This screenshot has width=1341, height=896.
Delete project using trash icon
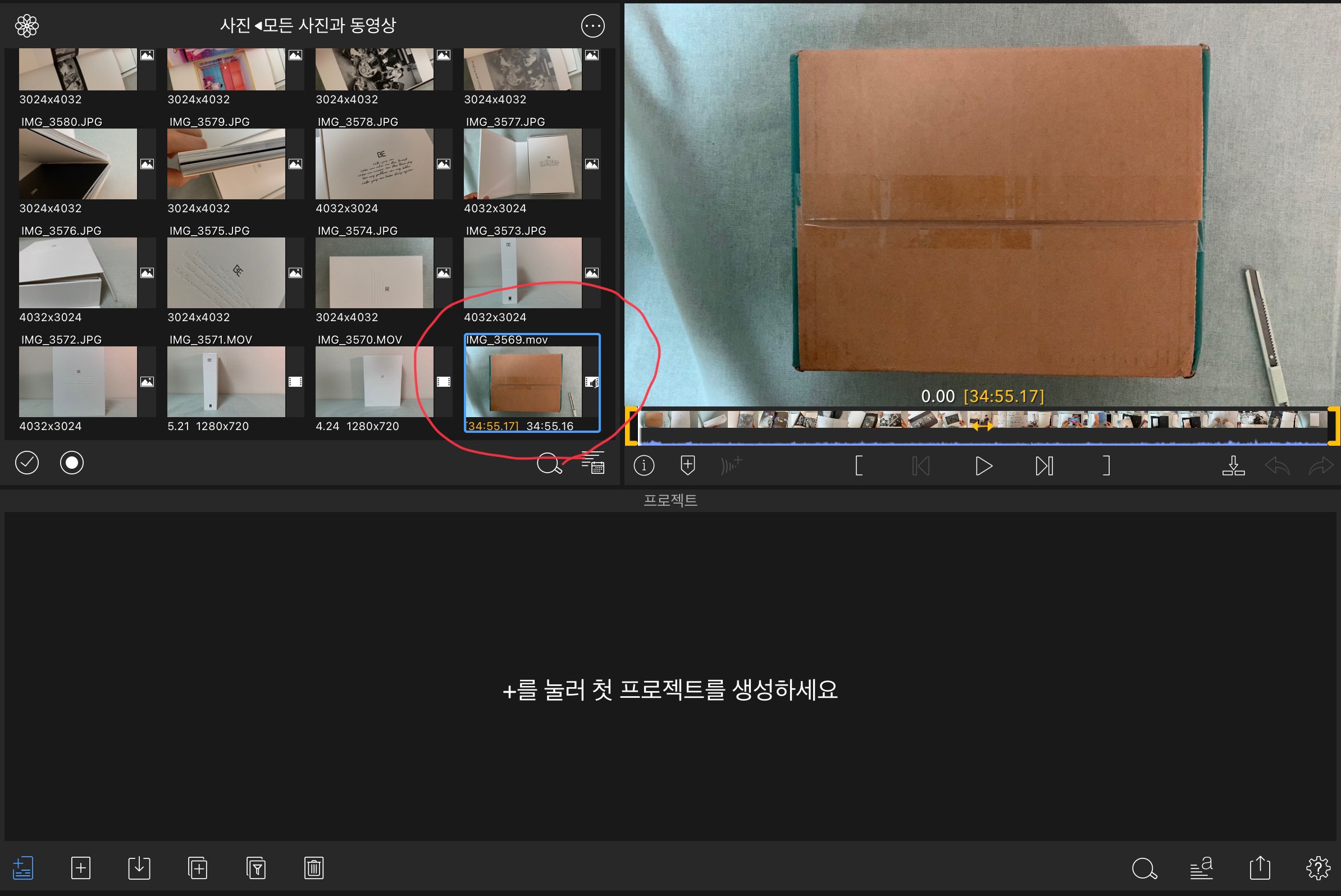(x=314, y=868)
